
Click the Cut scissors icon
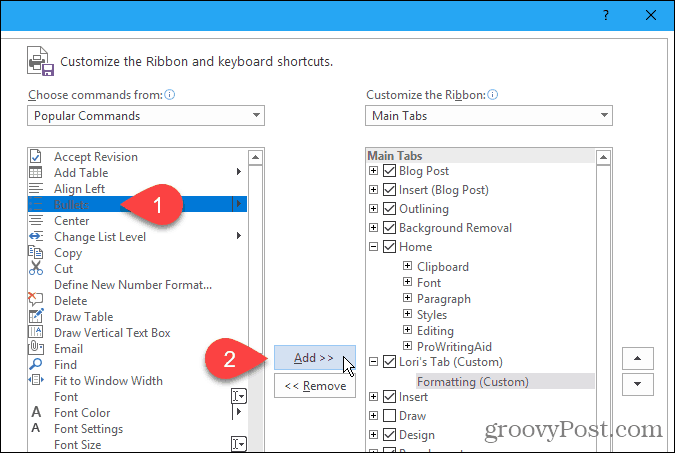(36, 268)
